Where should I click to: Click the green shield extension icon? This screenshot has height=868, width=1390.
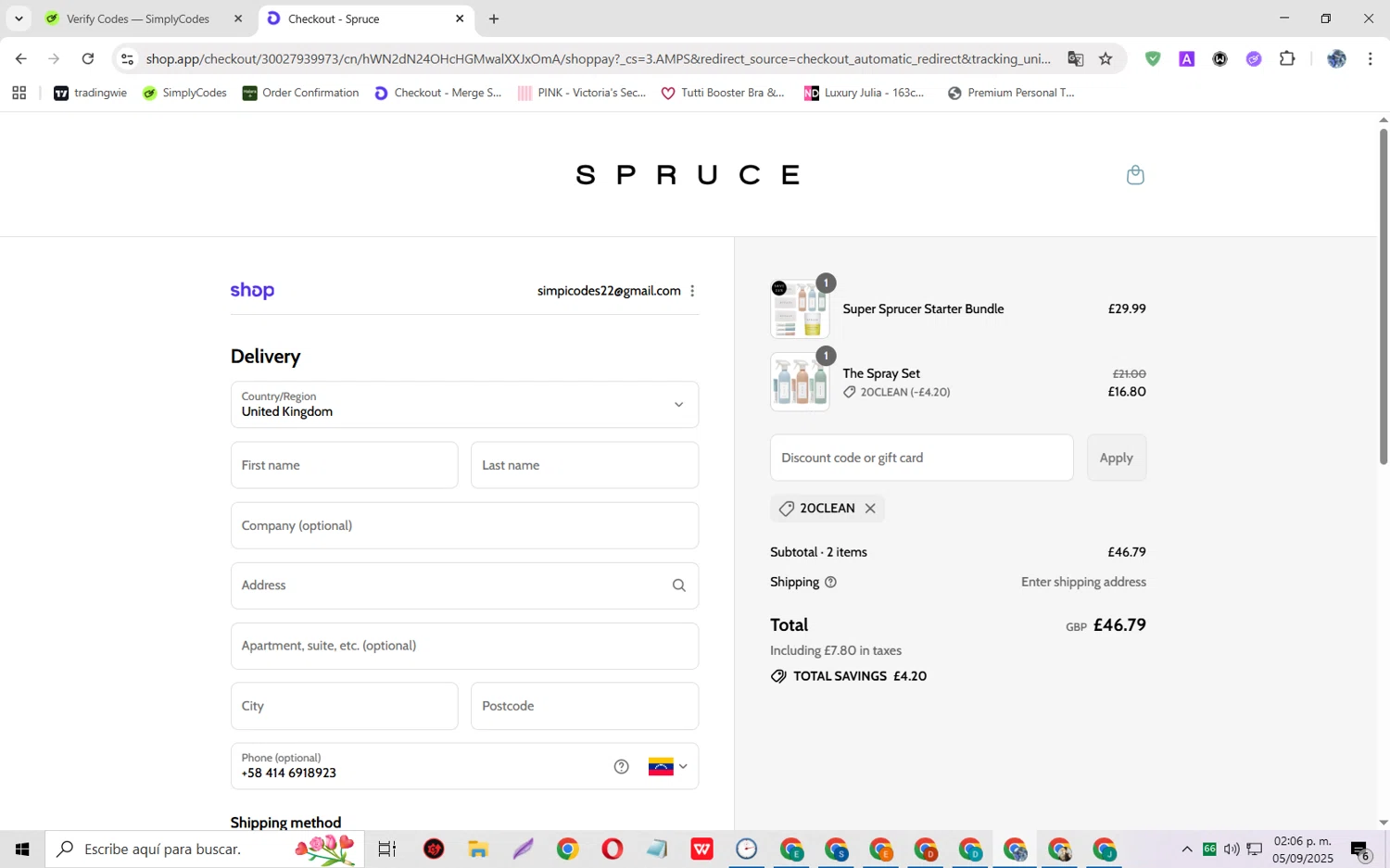1153,58
